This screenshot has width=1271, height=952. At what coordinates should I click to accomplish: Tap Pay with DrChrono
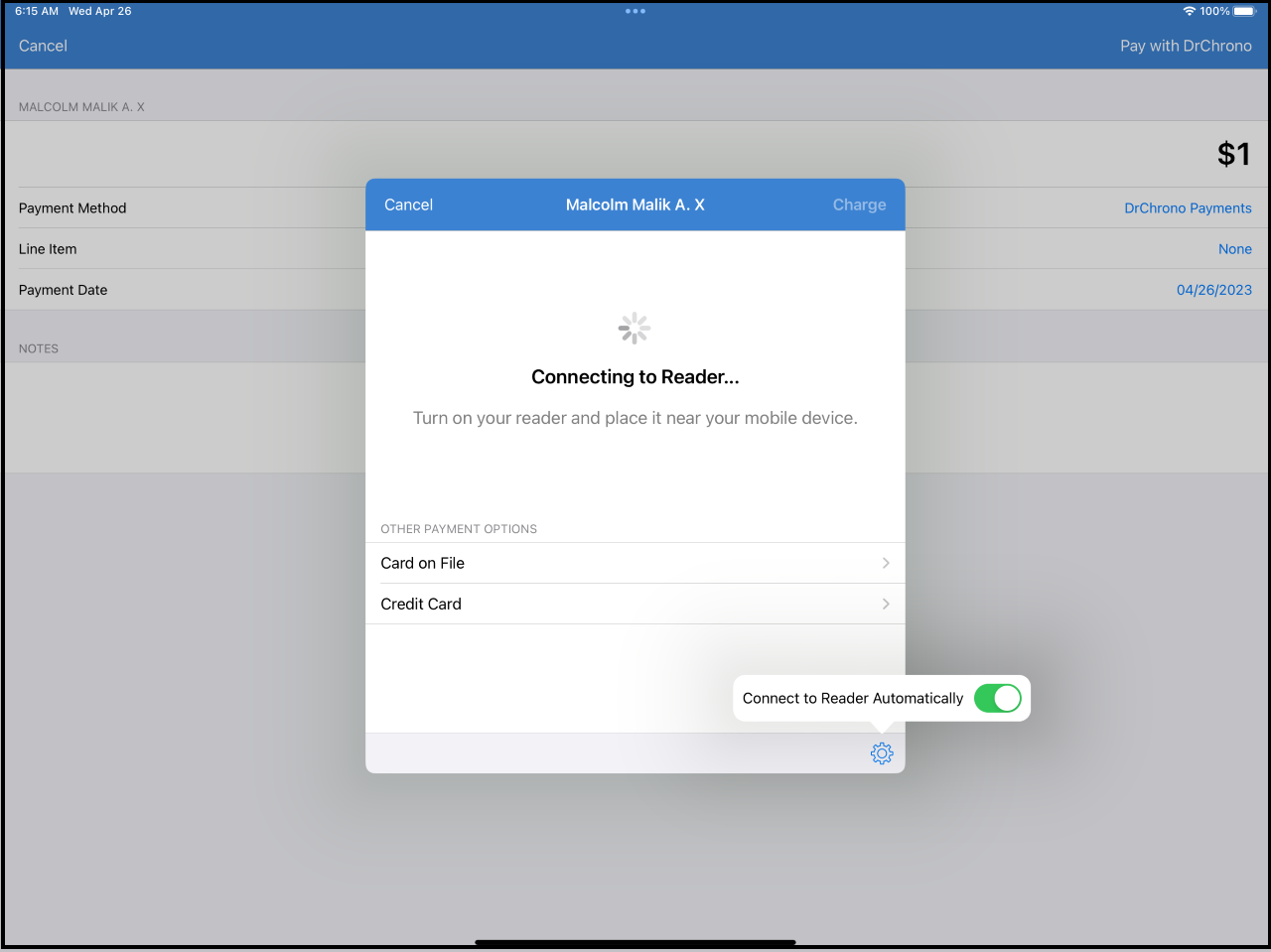(x=1186, y=46)
